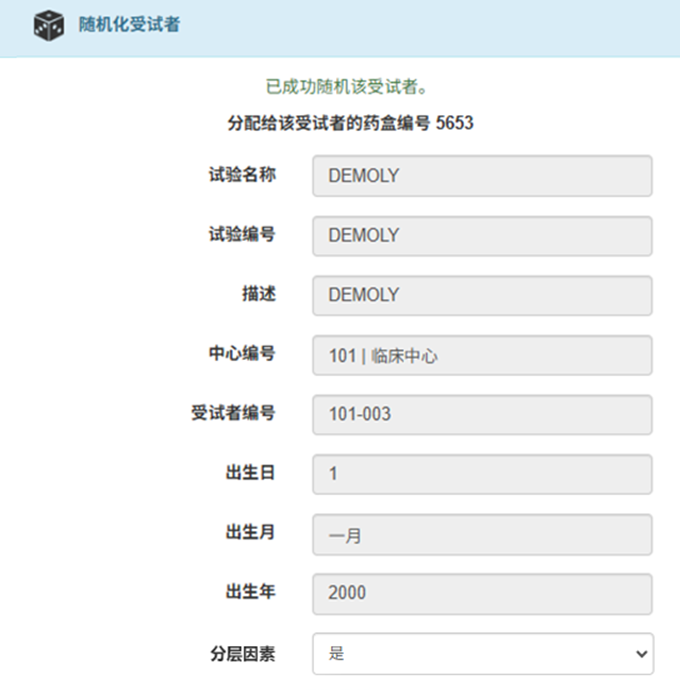Click the 分层因素 label

242,654
